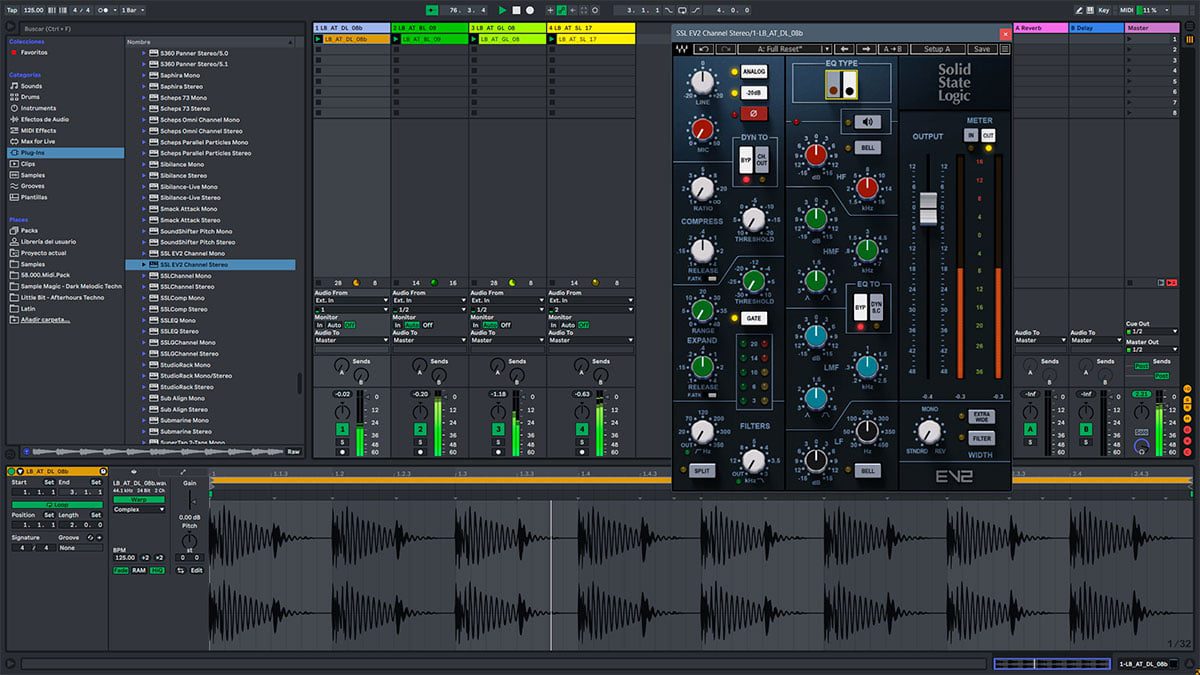1200x675 pixels.
Task: Open the Packs place in browser
Action: click(28, 230)
